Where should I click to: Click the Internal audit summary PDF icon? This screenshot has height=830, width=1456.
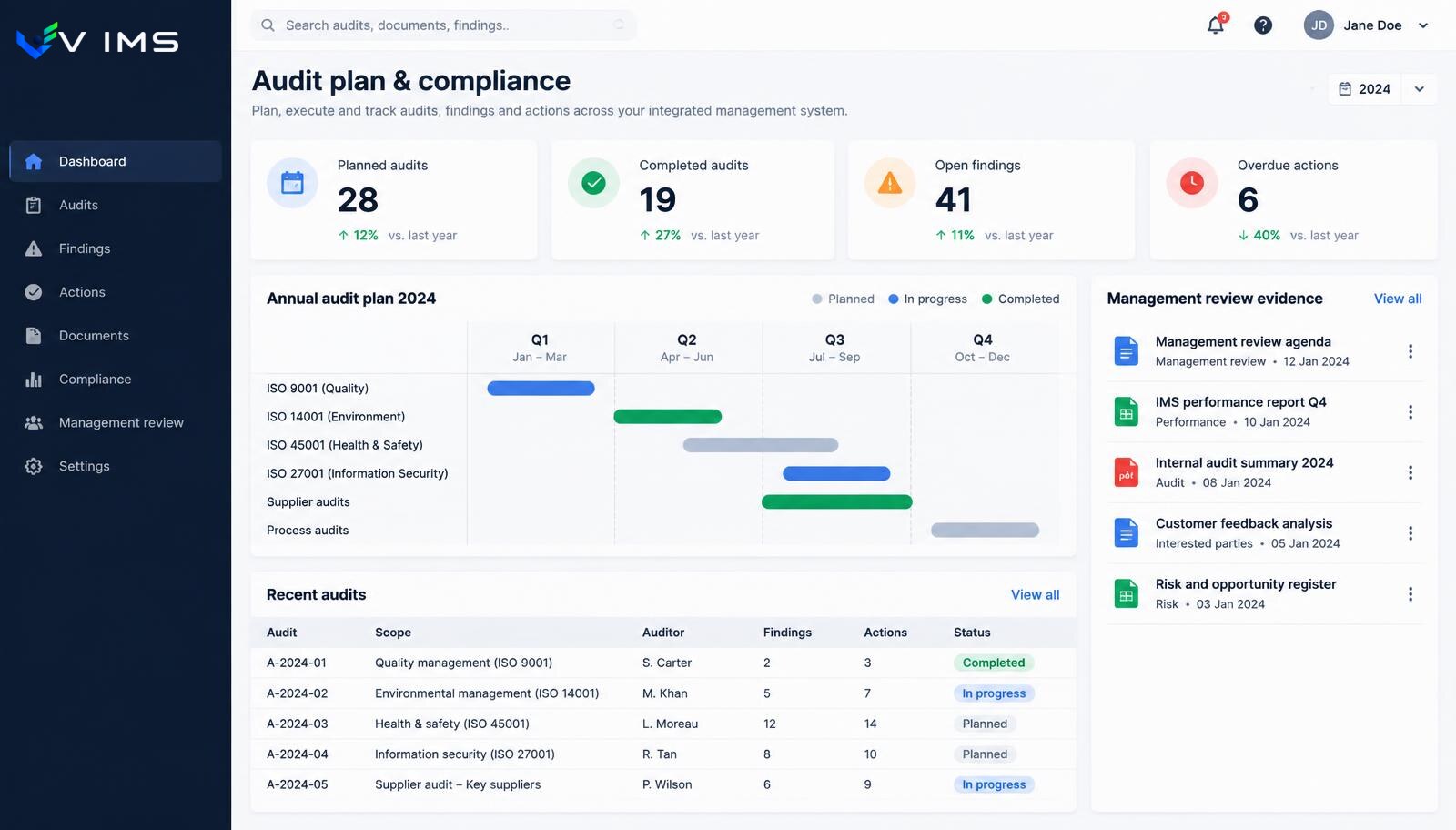1127,472
